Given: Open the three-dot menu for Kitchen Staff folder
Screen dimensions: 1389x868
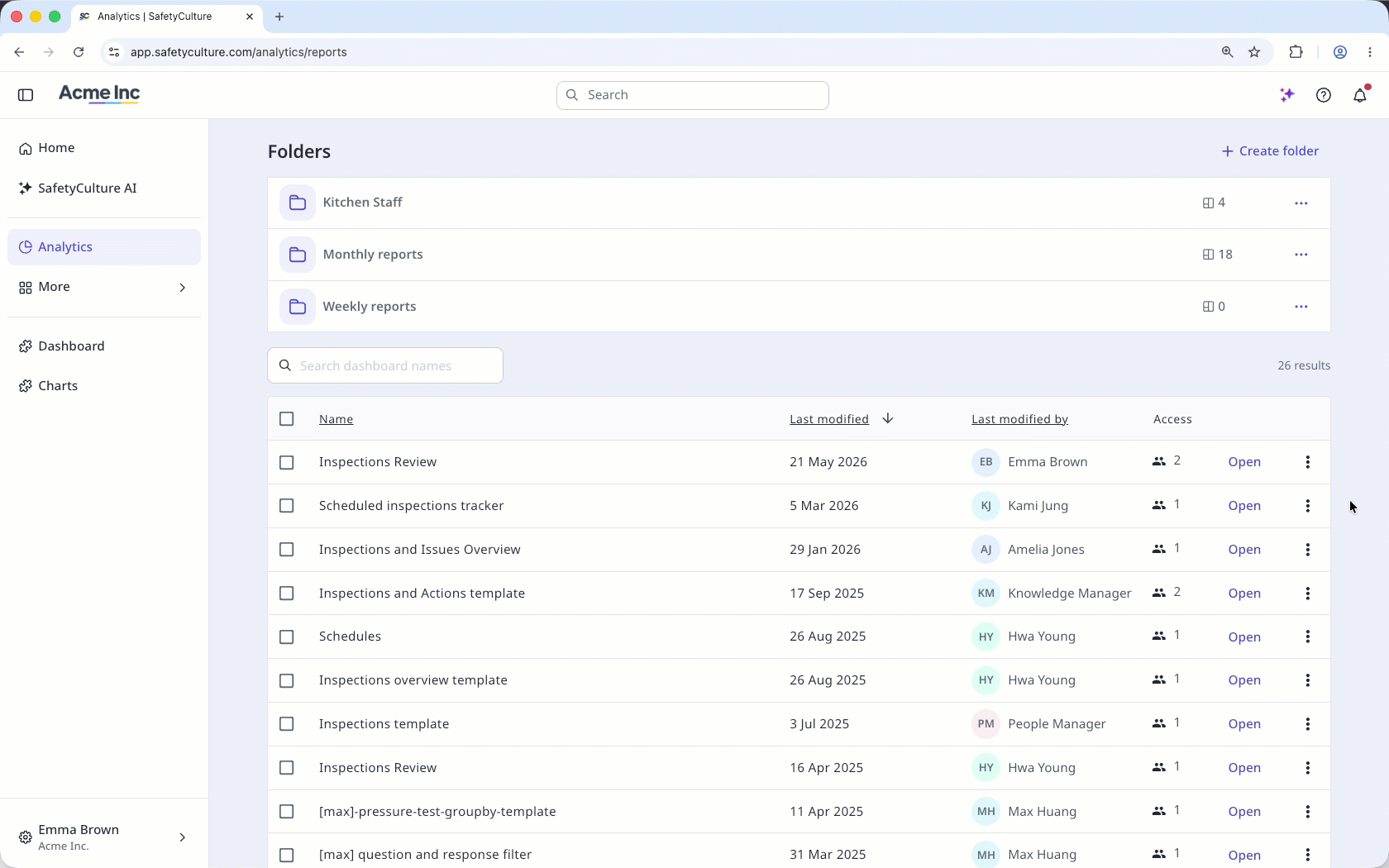Looking at the screenshot, I should pos(1301,203).
